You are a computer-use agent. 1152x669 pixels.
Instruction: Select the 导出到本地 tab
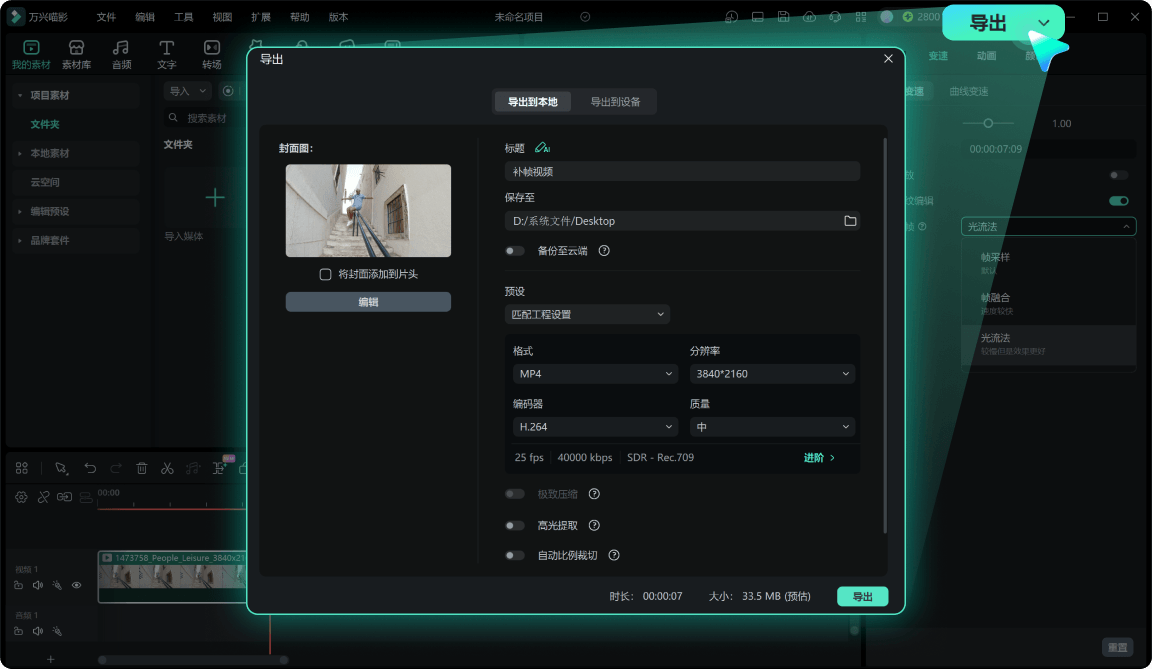tap(533, 102)
